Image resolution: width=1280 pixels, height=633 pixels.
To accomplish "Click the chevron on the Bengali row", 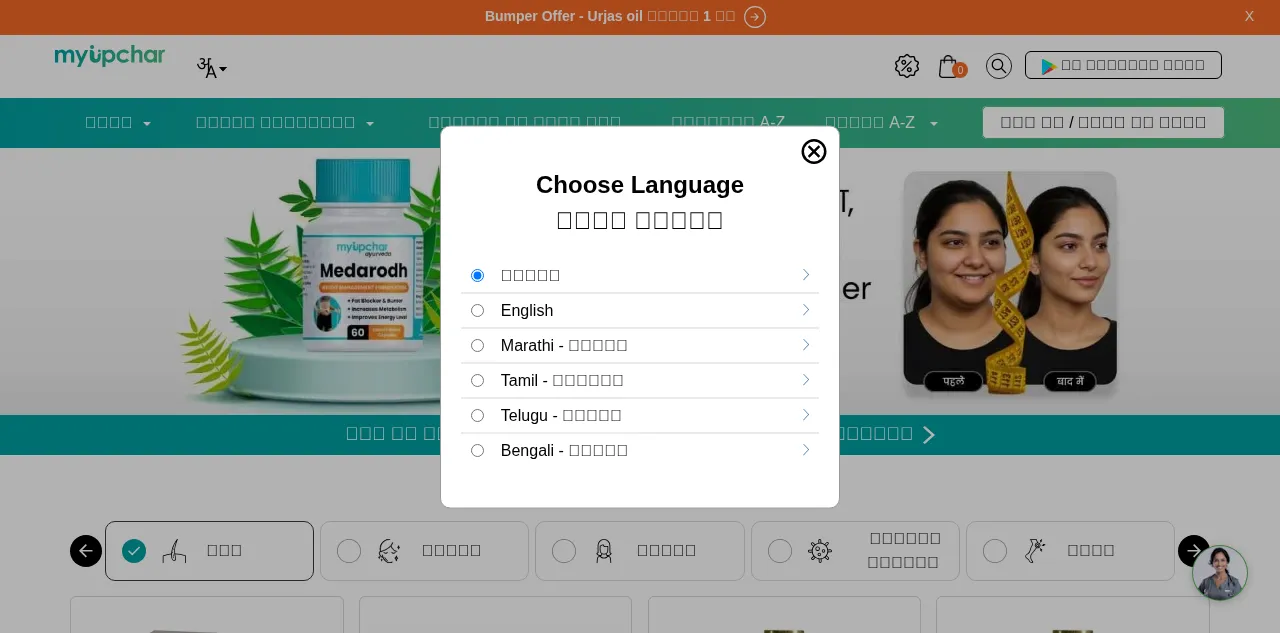I will (805, 450).
